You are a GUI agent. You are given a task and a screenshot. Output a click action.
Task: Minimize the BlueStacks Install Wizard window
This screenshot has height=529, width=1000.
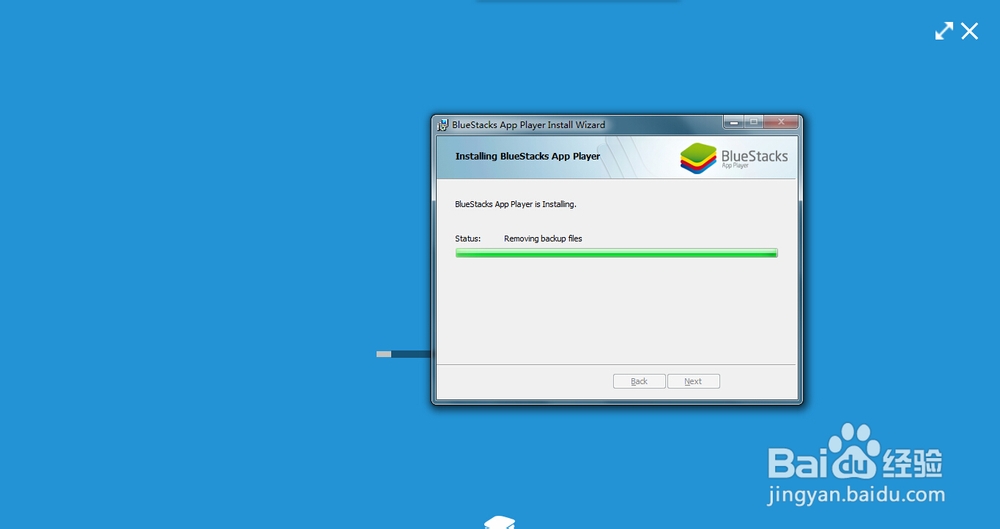tap(734, 121)
